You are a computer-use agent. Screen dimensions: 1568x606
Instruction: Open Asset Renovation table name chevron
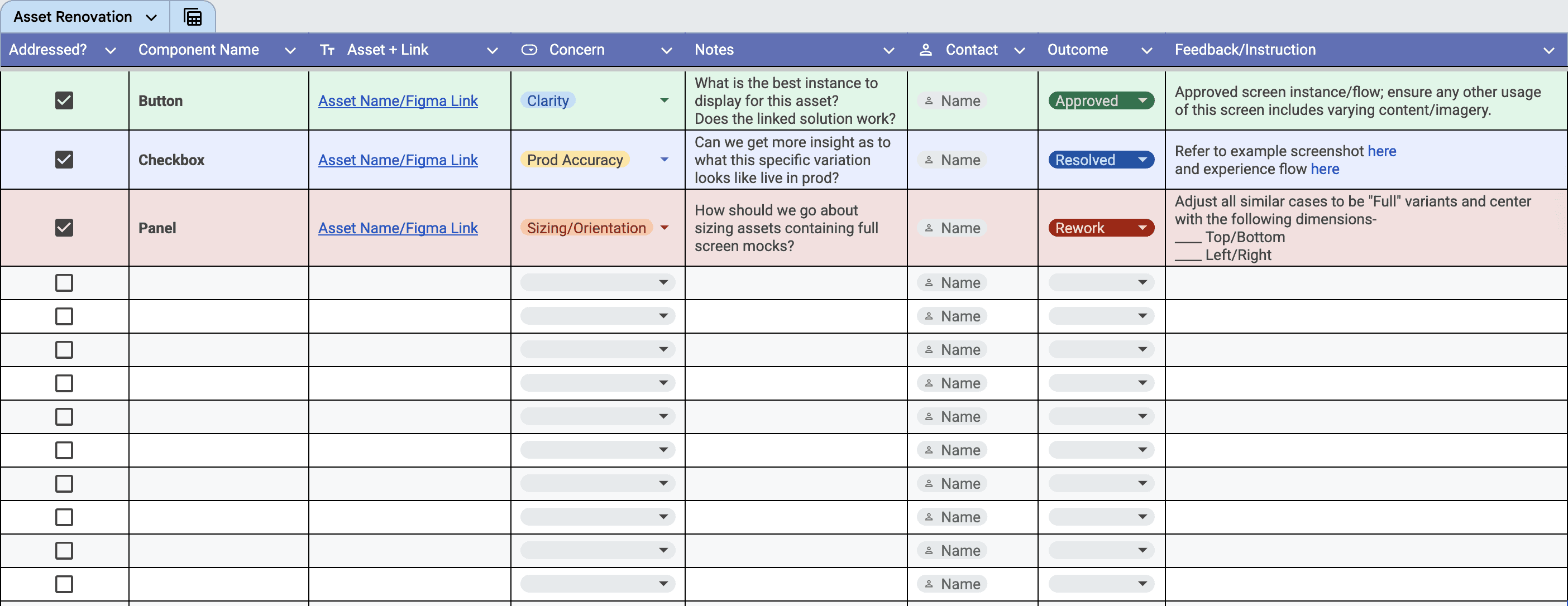tap(151, 17)
